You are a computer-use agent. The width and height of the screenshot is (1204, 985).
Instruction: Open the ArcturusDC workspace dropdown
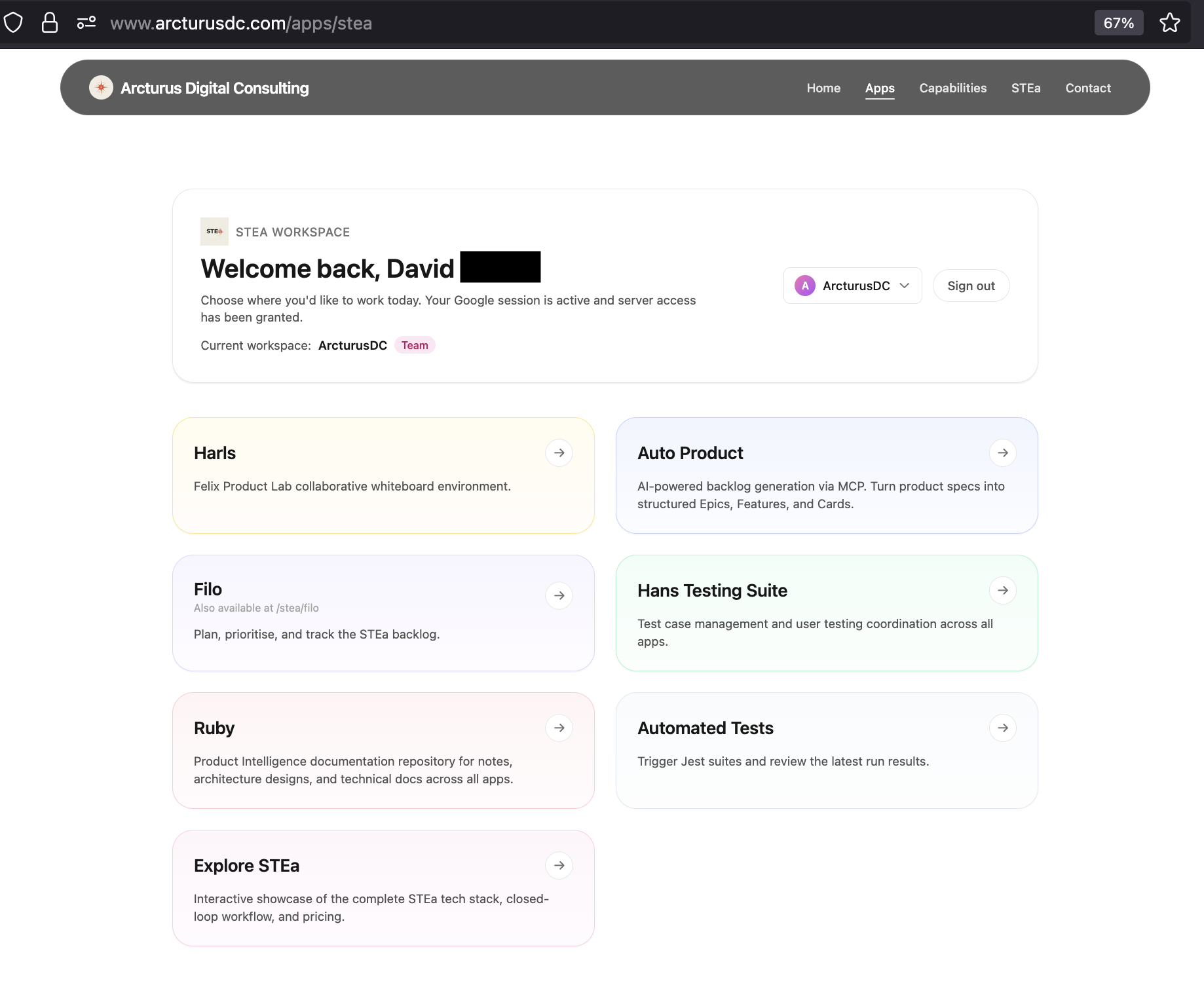[906, 286]
